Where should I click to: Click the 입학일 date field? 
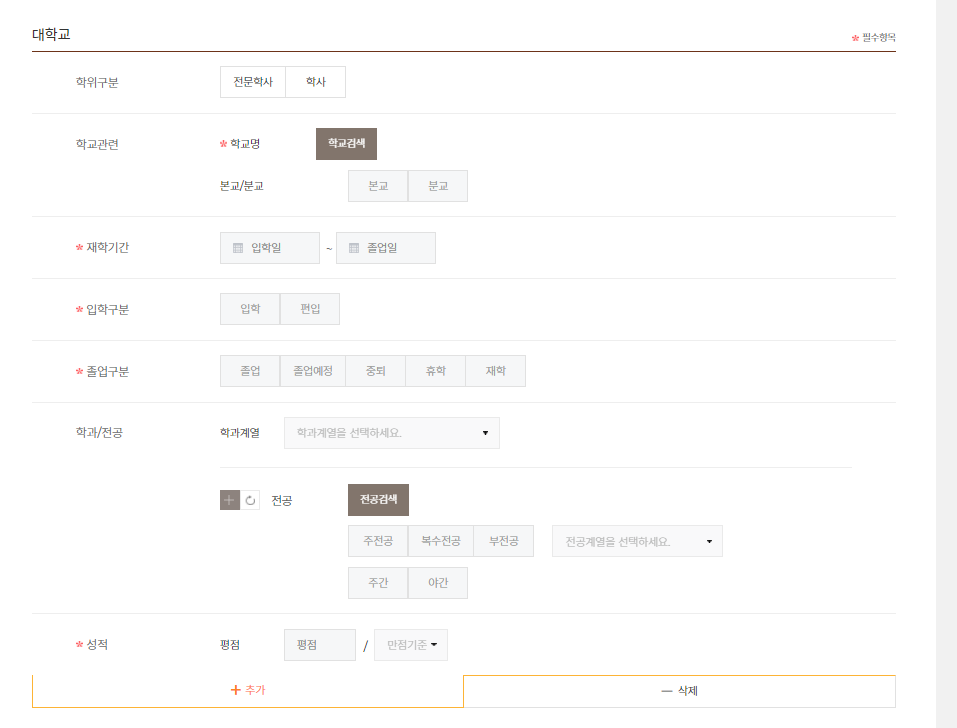tap(270, 248)
